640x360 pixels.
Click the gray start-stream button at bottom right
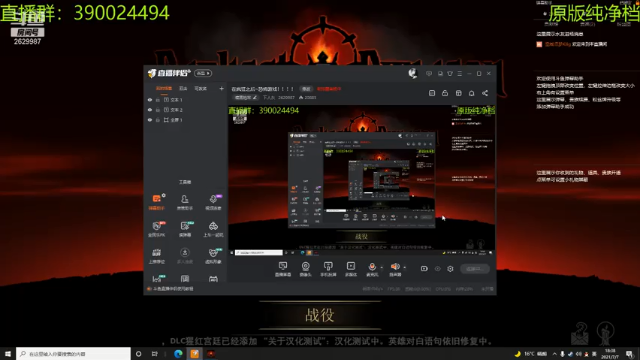pyautogui.click(x=475, y=269)
